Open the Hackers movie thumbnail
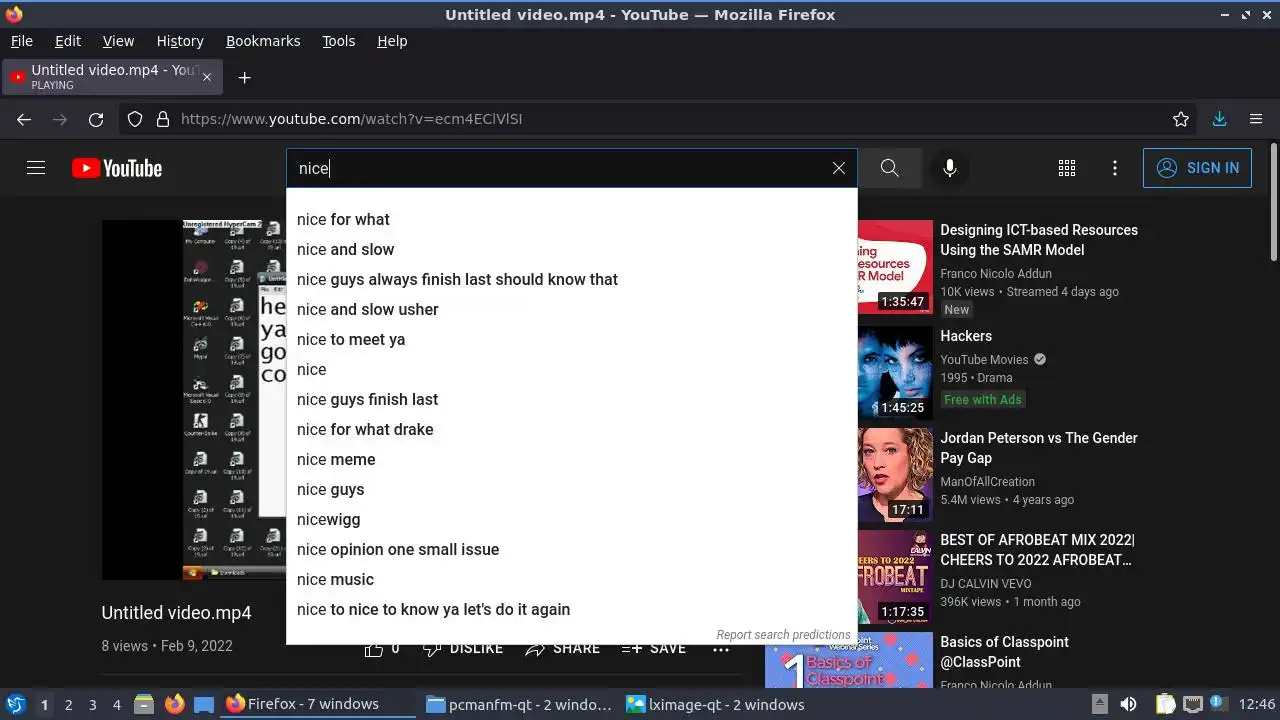This screenshot has width=1280, height=720. (895, 373)
